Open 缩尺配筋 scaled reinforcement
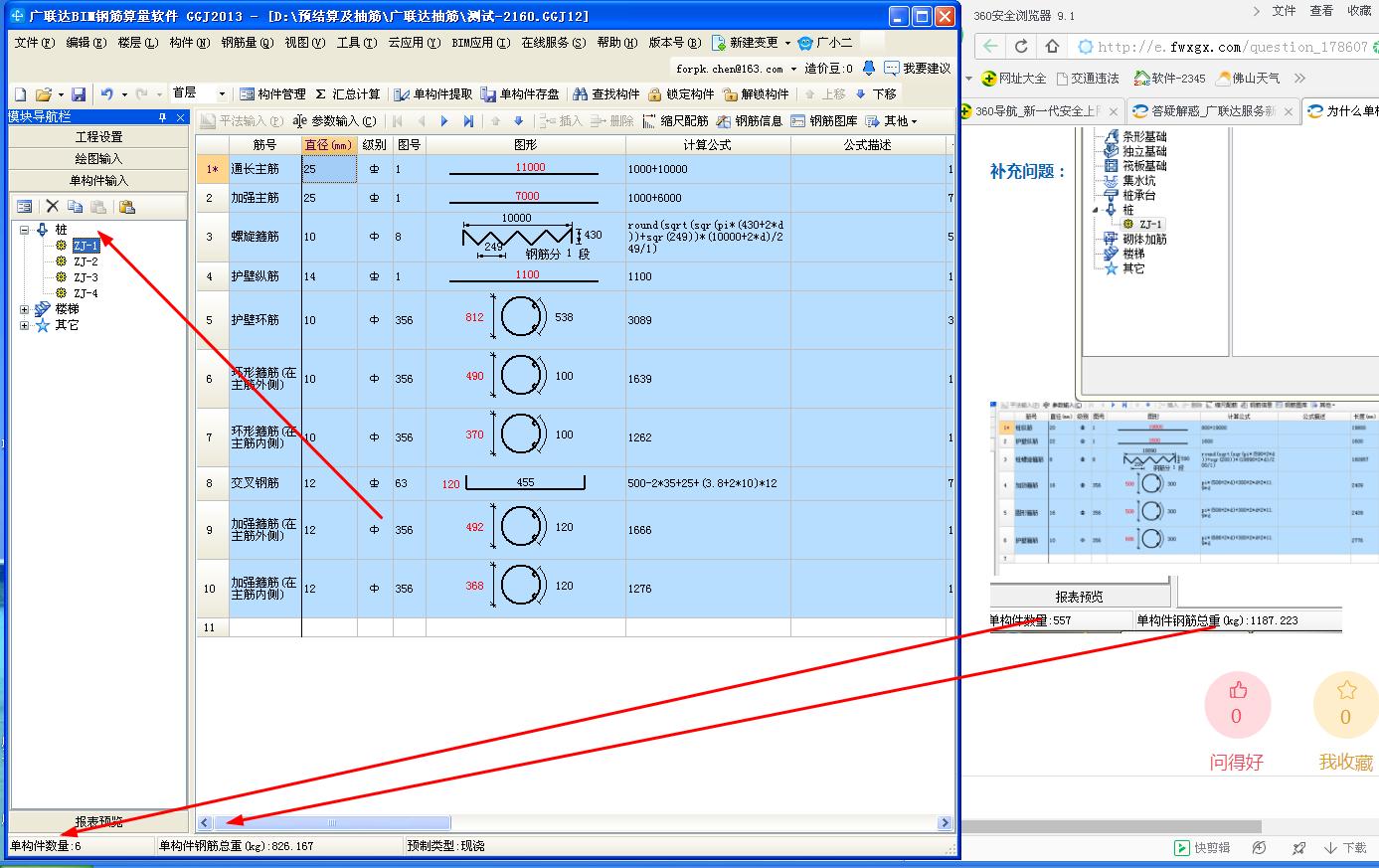 (676, 121)
